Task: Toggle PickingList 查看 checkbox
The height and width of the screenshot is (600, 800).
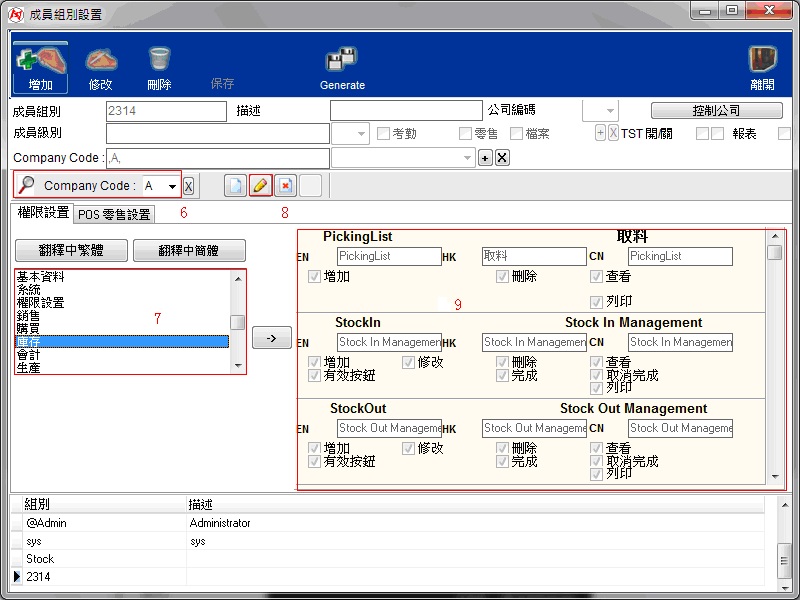Action: pyautogui.click(x=596, y=277)
